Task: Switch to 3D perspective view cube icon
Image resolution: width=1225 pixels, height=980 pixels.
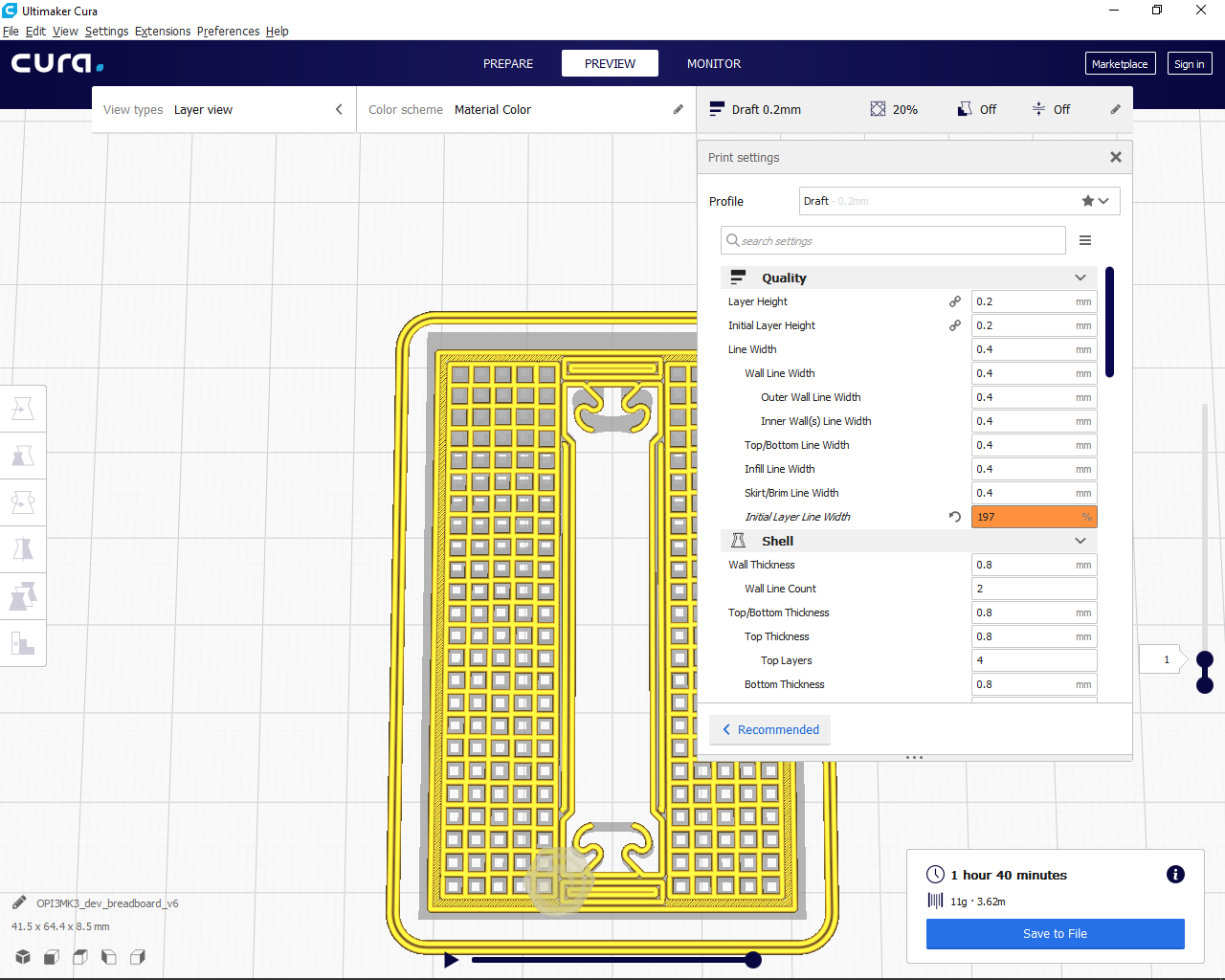Action: [23, 957]
